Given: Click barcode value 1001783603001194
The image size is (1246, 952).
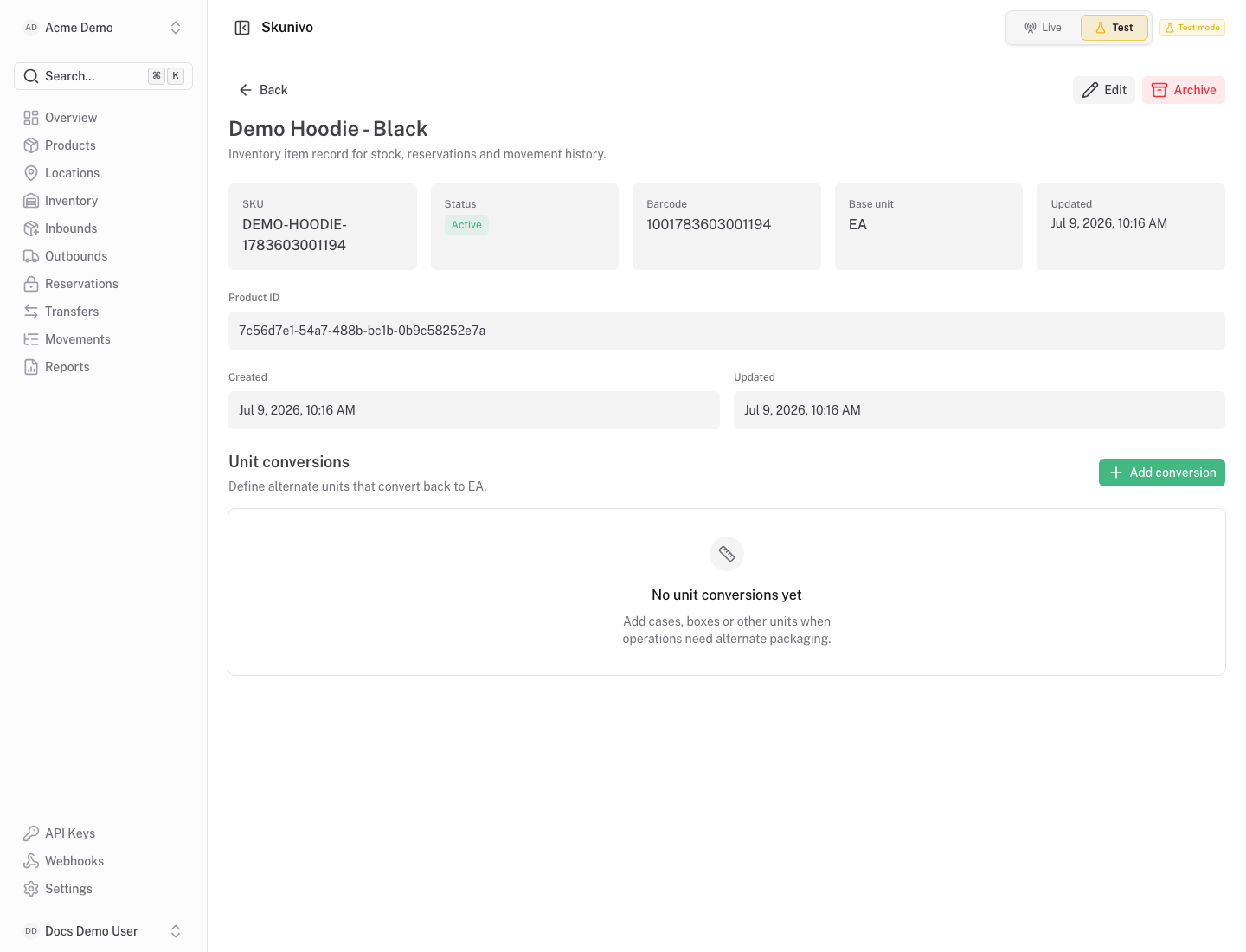Looking at the screenshot, I should 709,224.
